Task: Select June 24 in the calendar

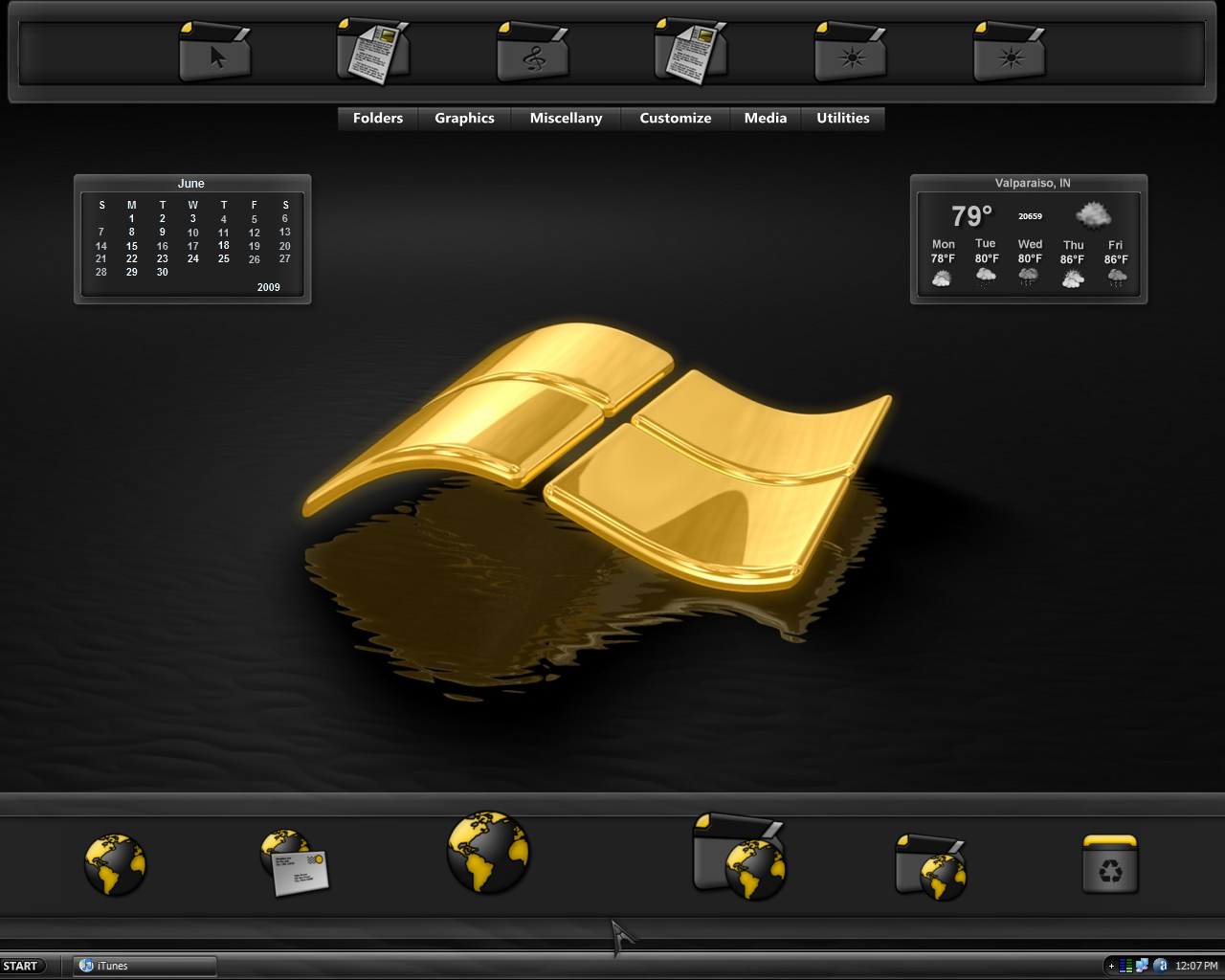Action: click(193, 258)
